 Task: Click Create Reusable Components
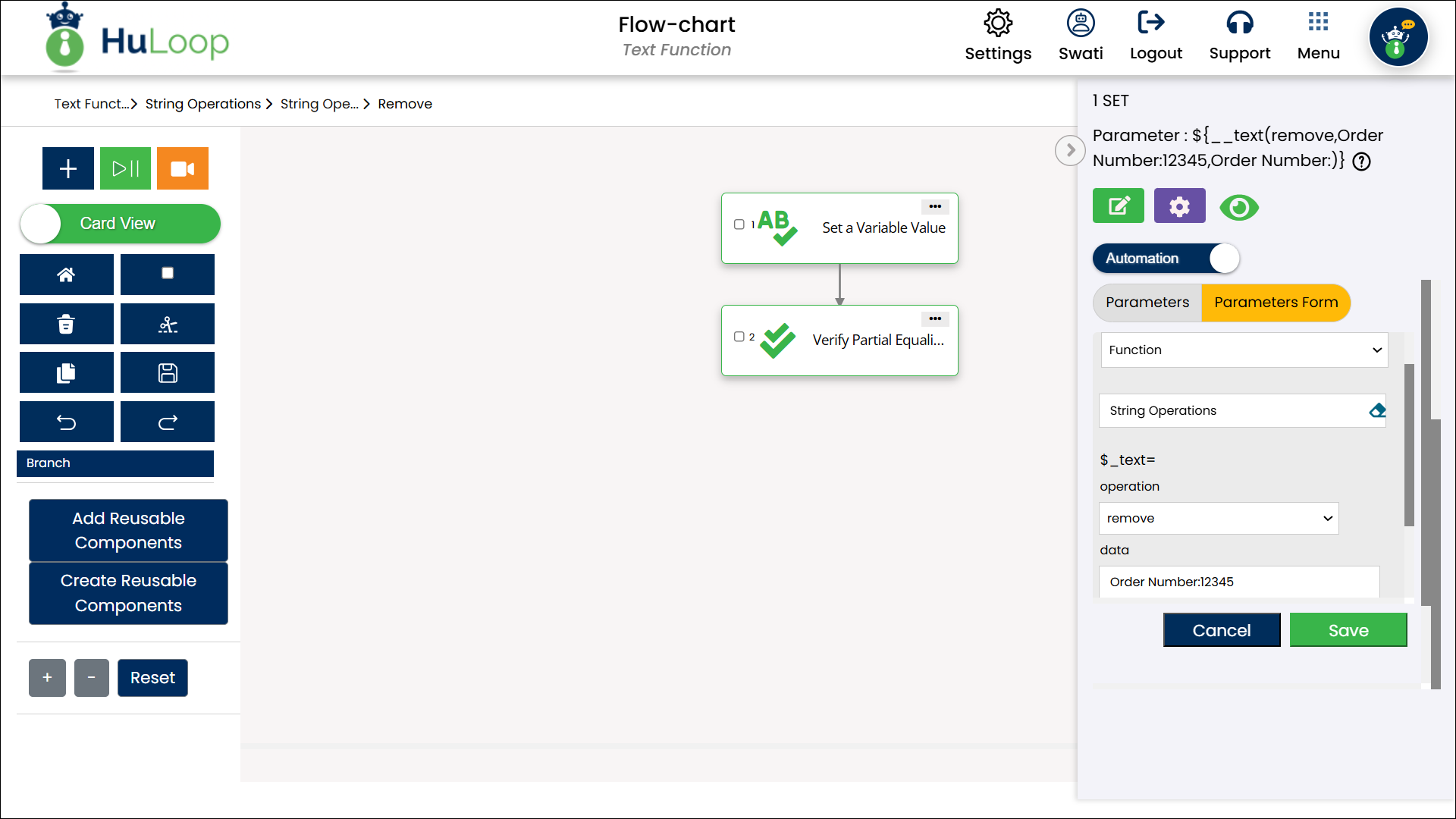click(128, 593)
